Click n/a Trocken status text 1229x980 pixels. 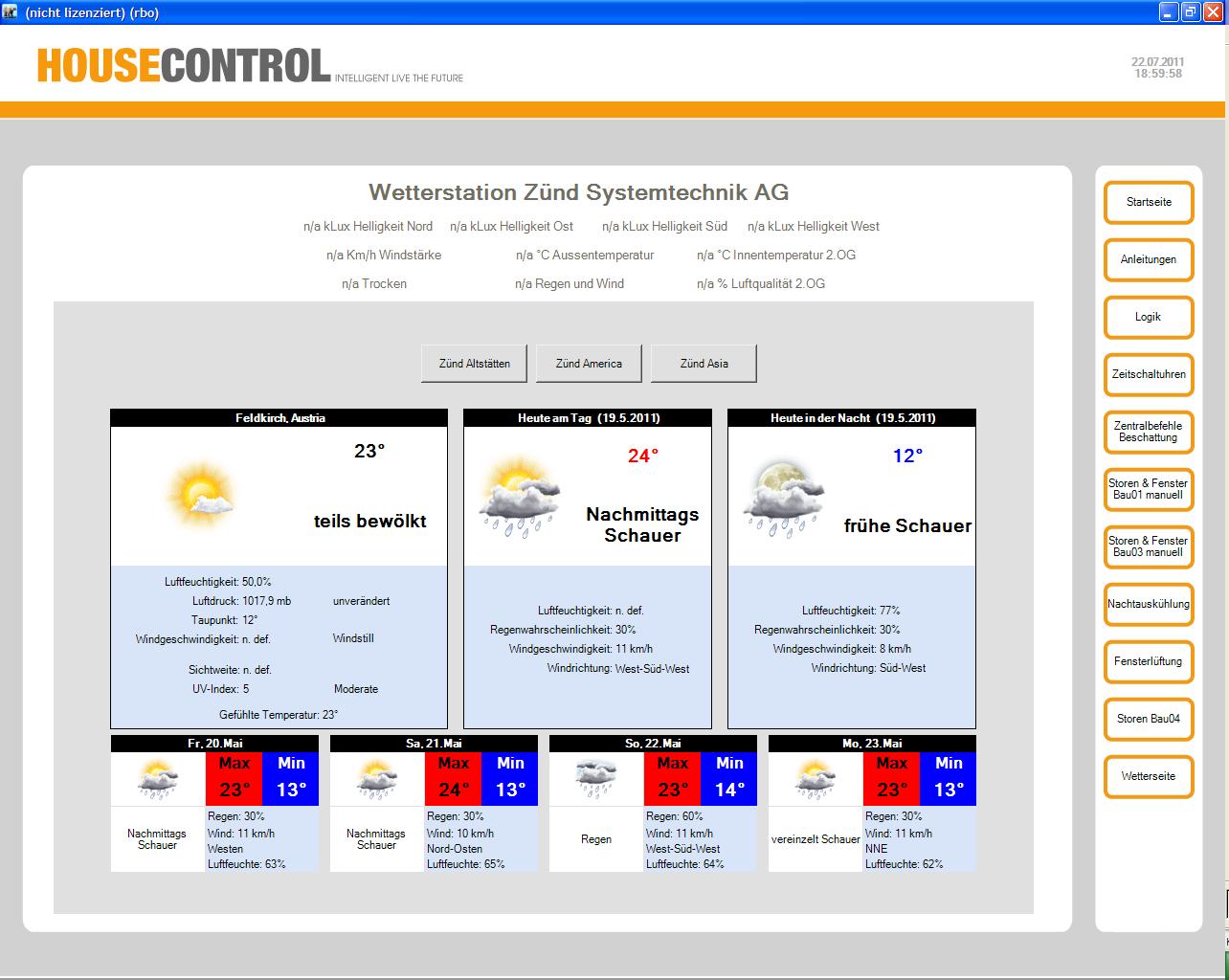click(x=374, y=284)
